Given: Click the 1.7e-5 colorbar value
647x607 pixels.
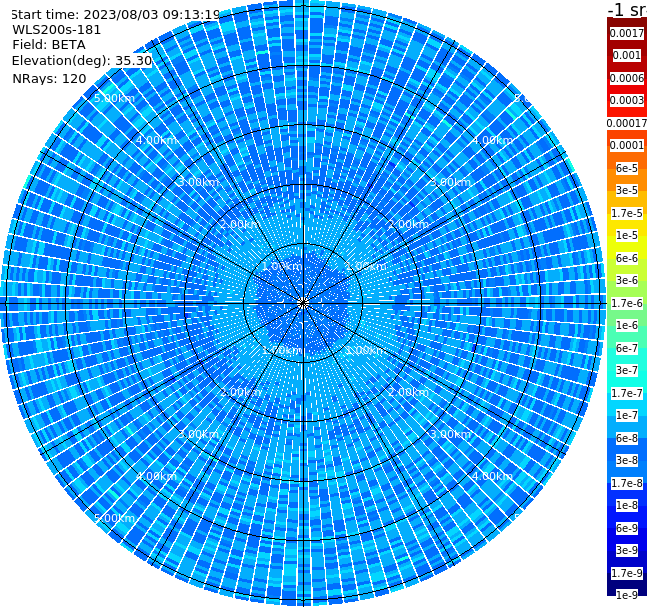Looking at the screenshot, I should coord(627,213).
